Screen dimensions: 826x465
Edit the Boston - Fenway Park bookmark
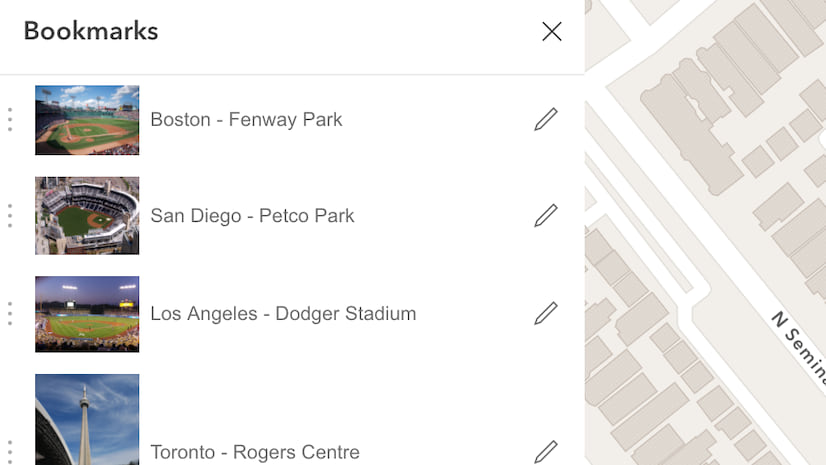tap(545, 120)
